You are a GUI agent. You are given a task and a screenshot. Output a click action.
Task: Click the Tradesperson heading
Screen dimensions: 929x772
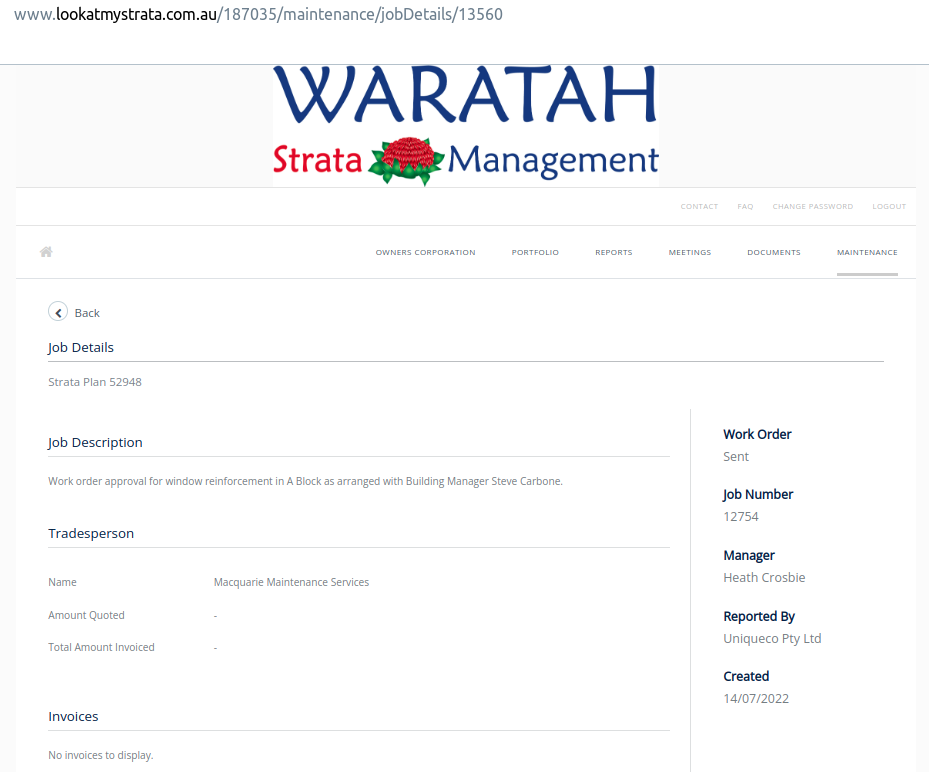pos(91,533)
